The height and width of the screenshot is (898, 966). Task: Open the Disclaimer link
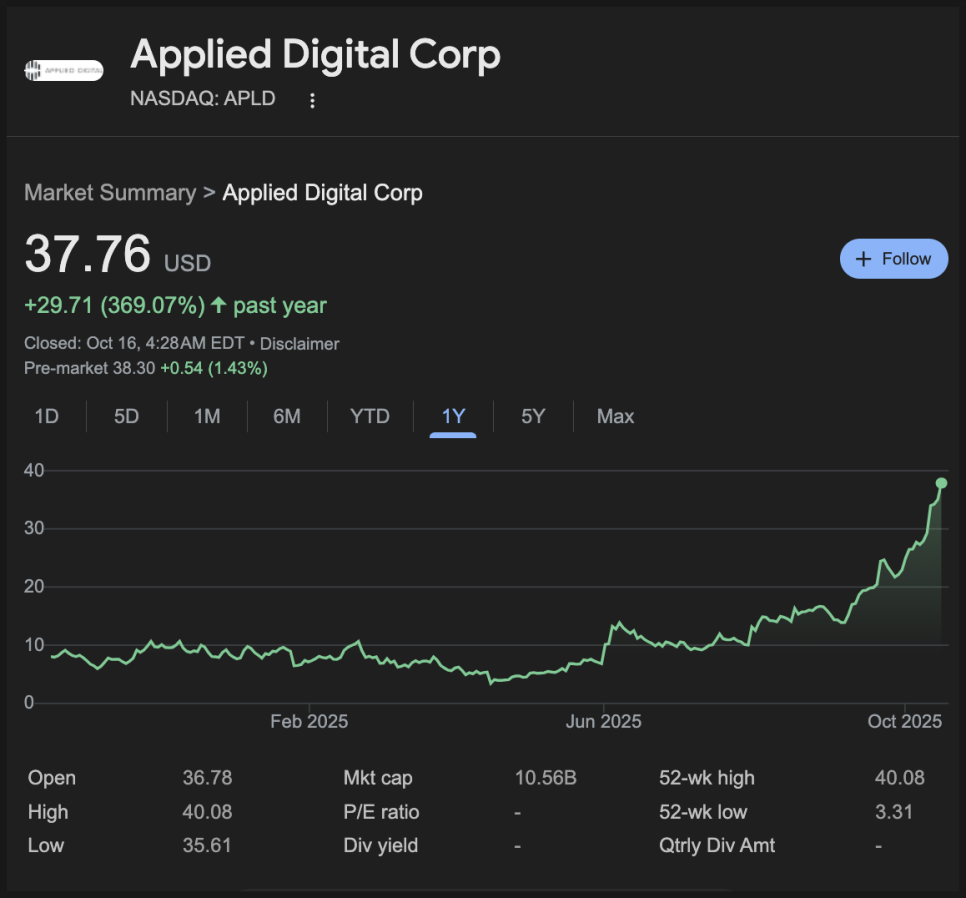[300, 344]
